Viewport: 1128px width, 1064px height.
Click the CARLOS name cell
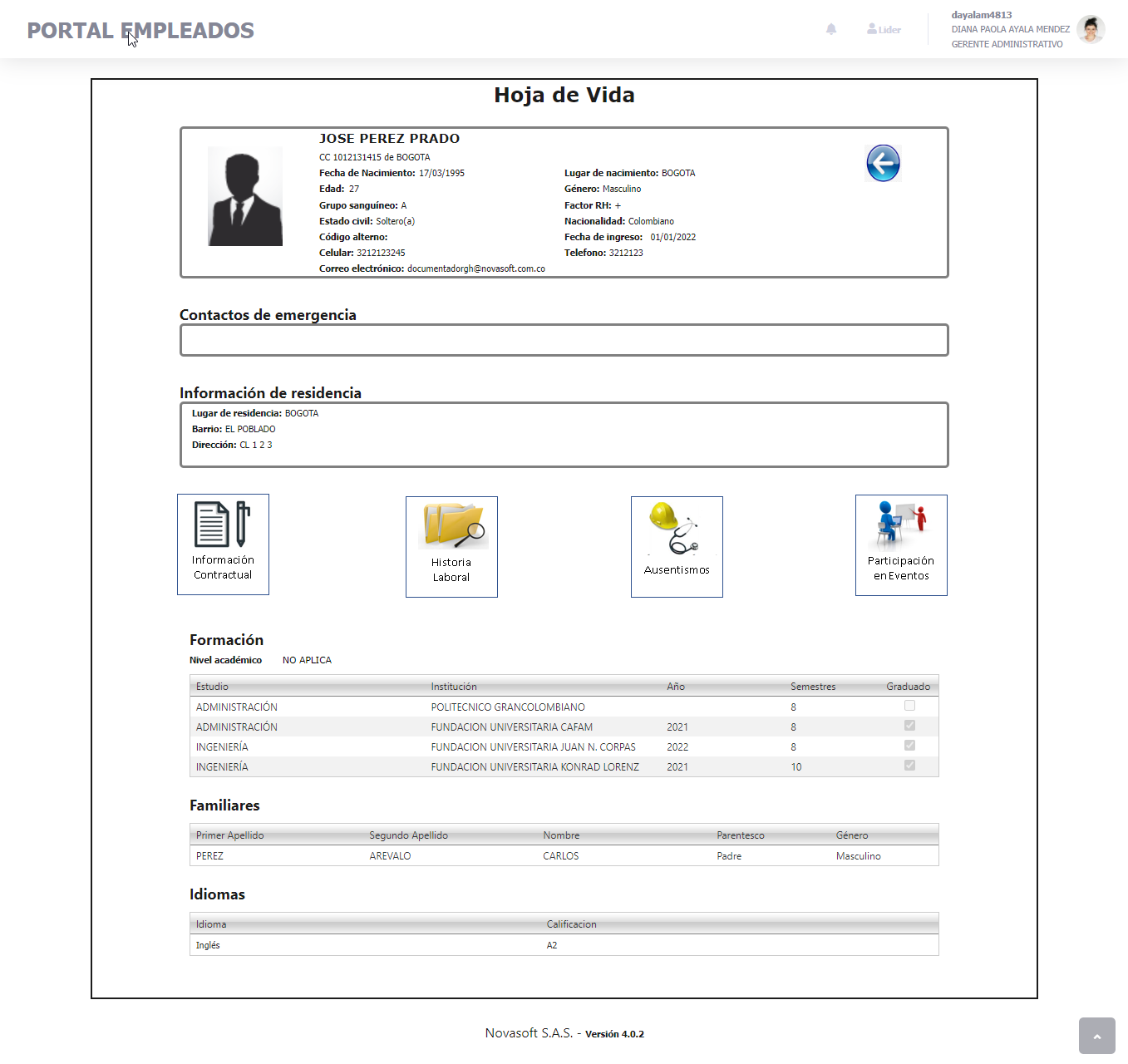[561, 856]
